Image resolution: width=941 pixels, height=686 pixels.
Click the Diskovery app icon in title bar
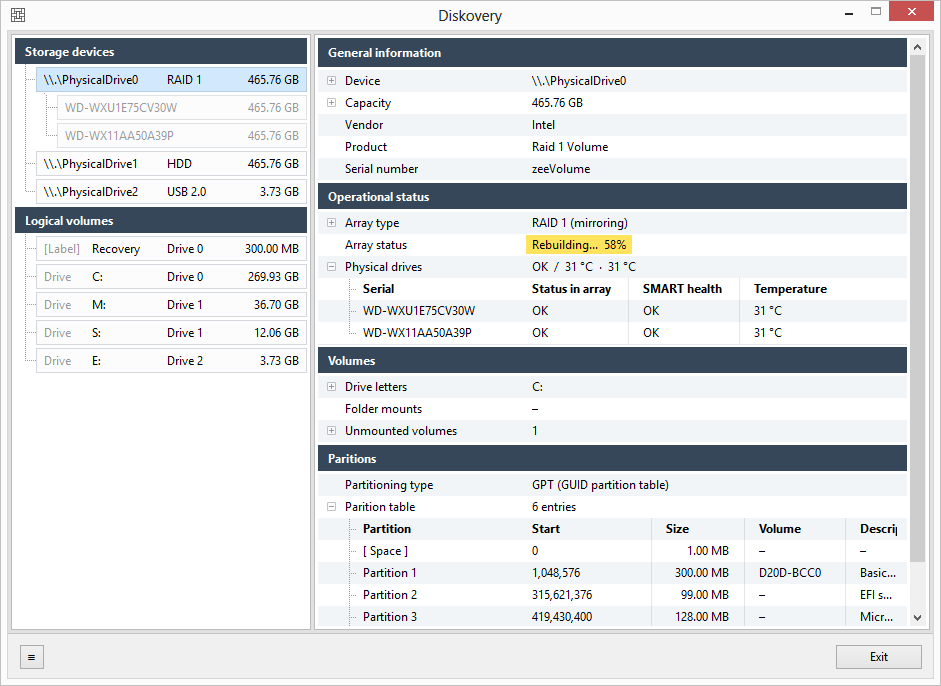[18, 15]
